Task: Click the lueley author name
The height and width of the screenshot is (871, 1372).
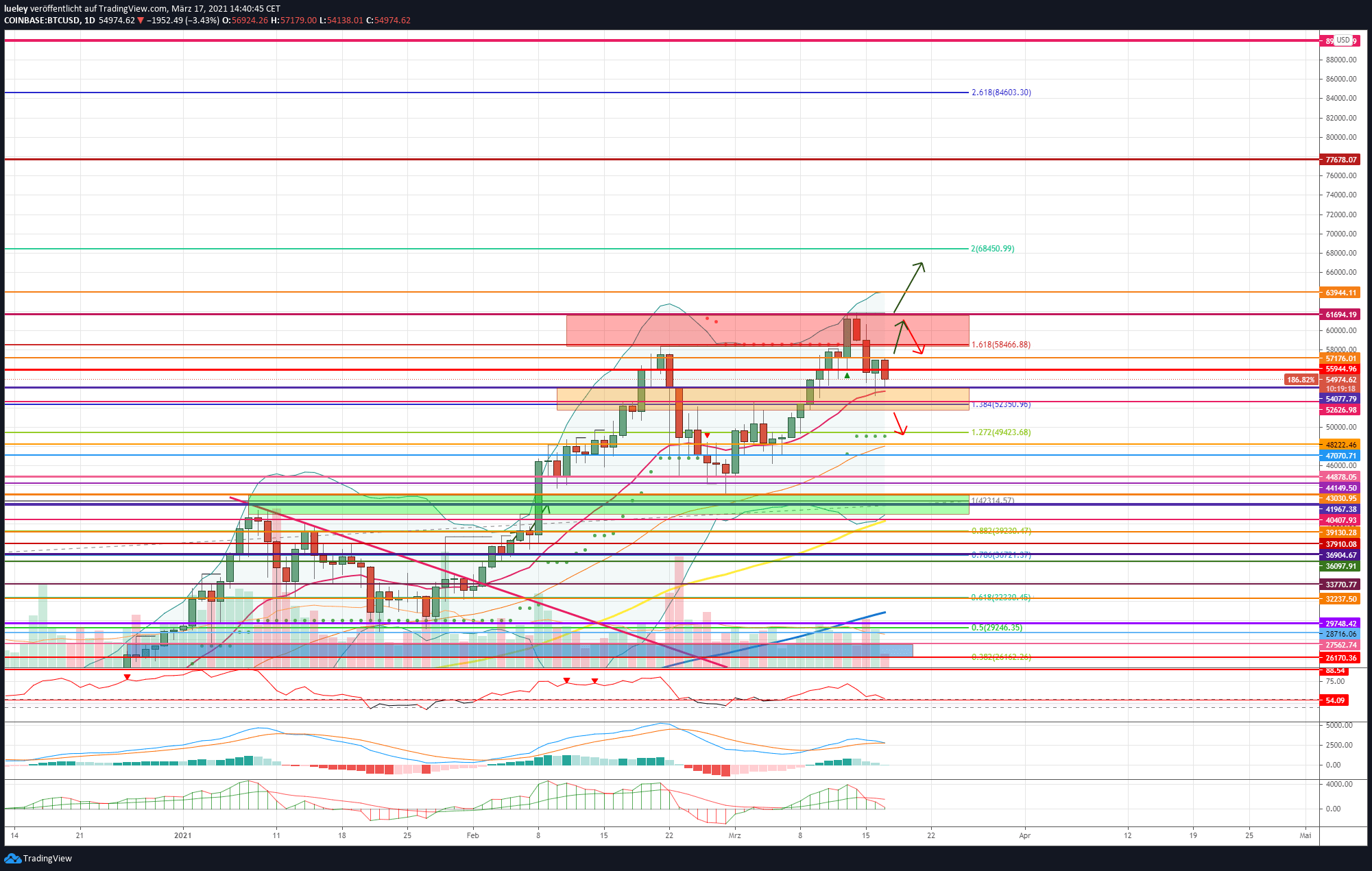Action: point(16,9)
